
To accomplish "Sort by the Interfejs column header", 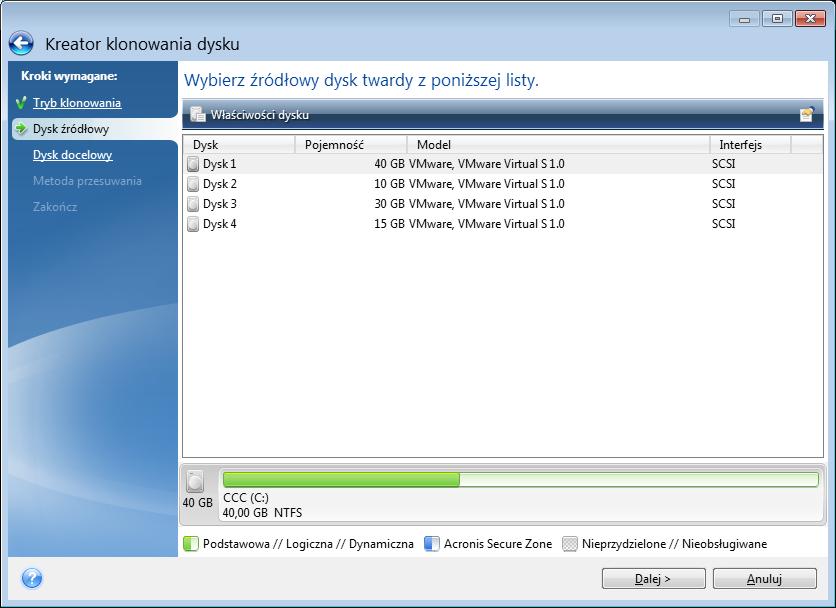I will (750, 145).
